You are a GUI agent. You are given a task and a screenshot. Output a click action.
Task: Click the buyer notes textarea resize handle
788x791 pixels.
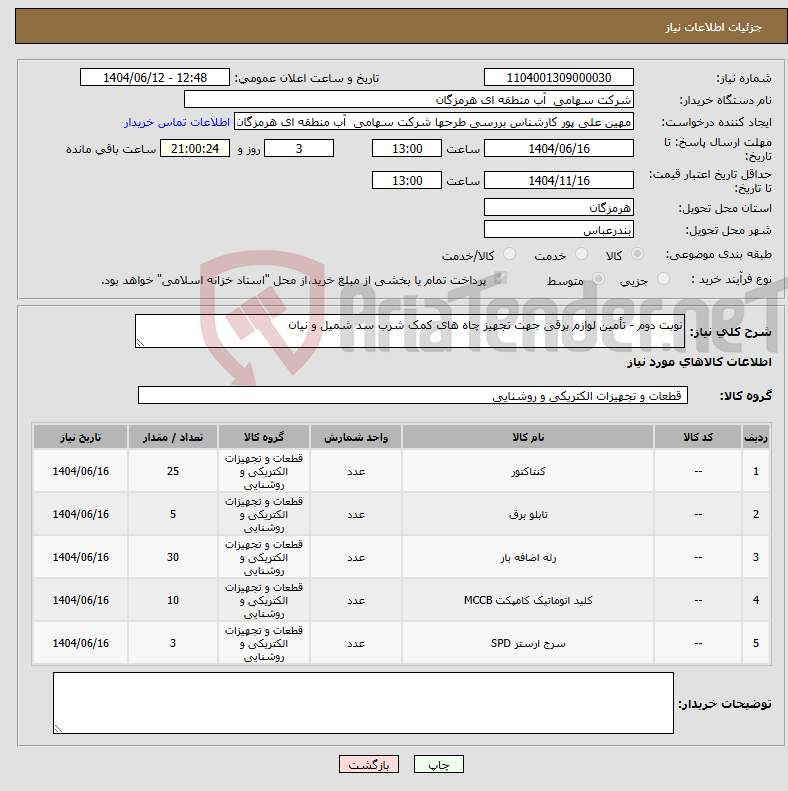click(x=58, y=729)
